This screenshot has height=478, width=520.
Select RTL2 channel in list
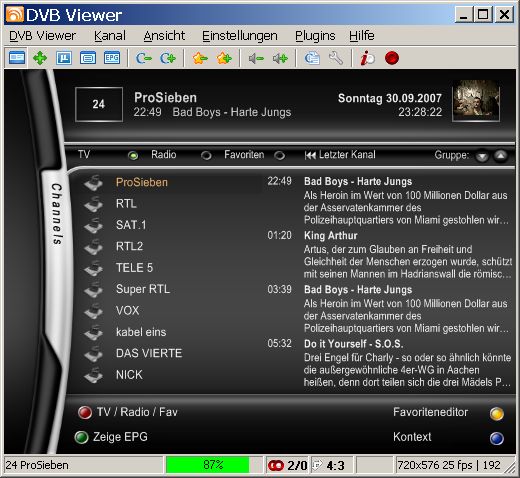[x=129, y=246]
